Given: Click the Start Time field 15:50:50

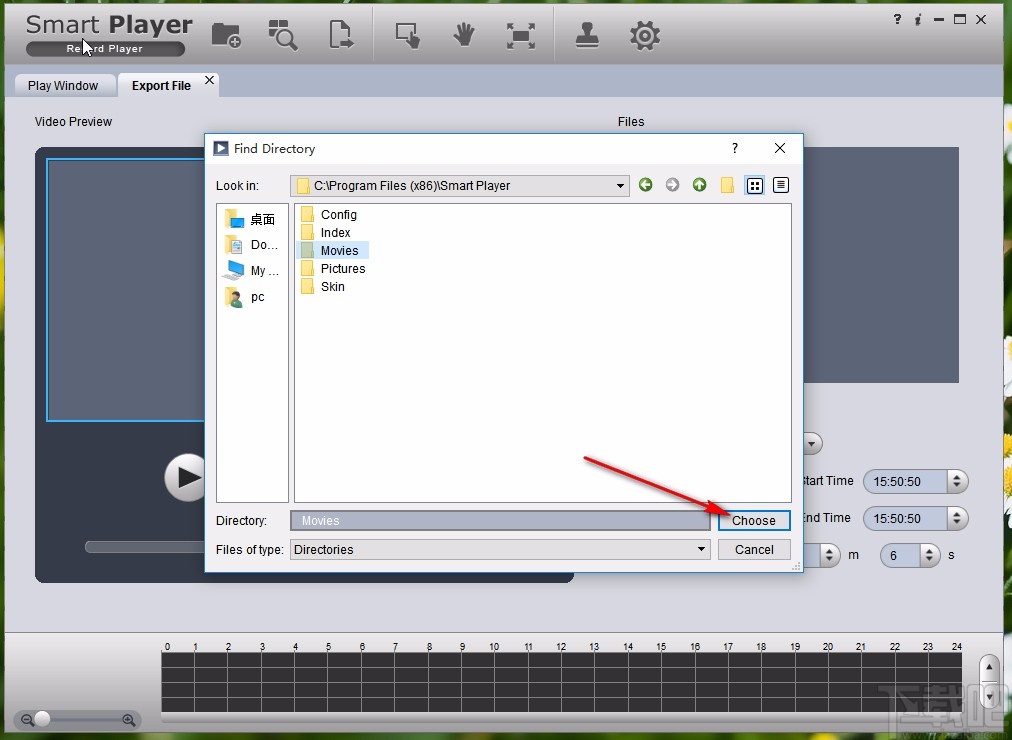Looking at the screenshot, I should (x=905, y=481).
